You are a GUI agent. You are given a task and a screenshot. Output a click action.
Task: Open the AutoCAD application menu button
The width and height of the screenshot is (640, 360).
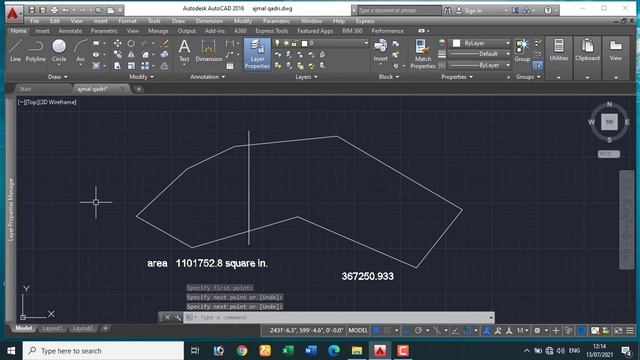tap(13, 14)
